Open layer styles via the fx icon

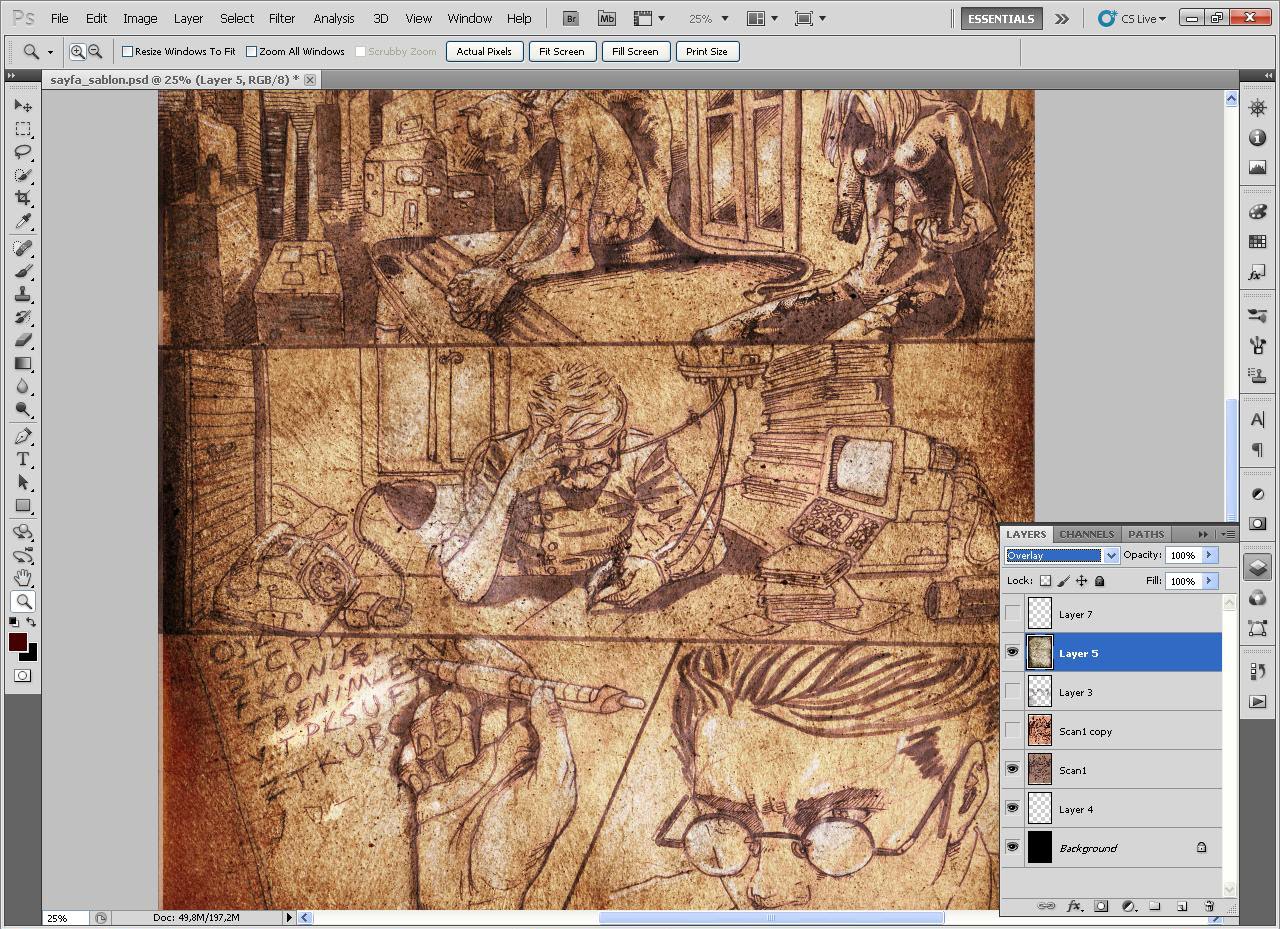[x=1074, y=906]
